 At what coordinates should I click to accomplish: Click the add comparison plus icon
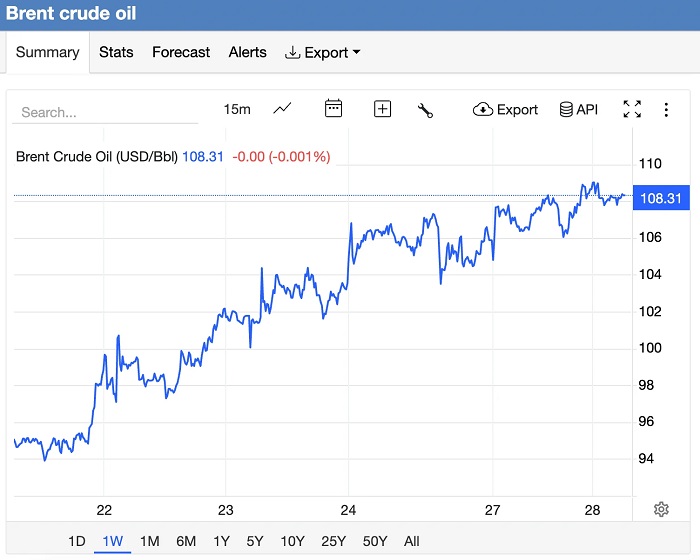(x=382, y=109)
